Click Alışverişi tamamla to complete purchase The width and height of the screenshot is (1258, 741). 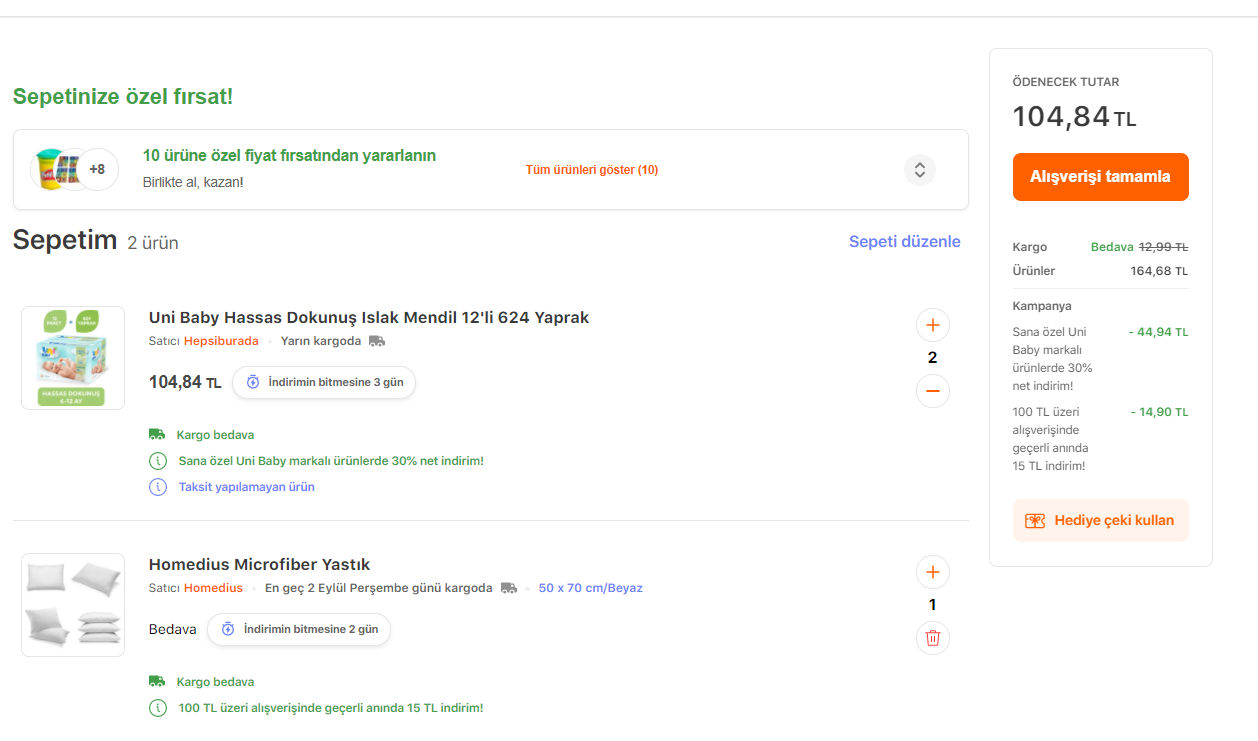[1101, 177]
